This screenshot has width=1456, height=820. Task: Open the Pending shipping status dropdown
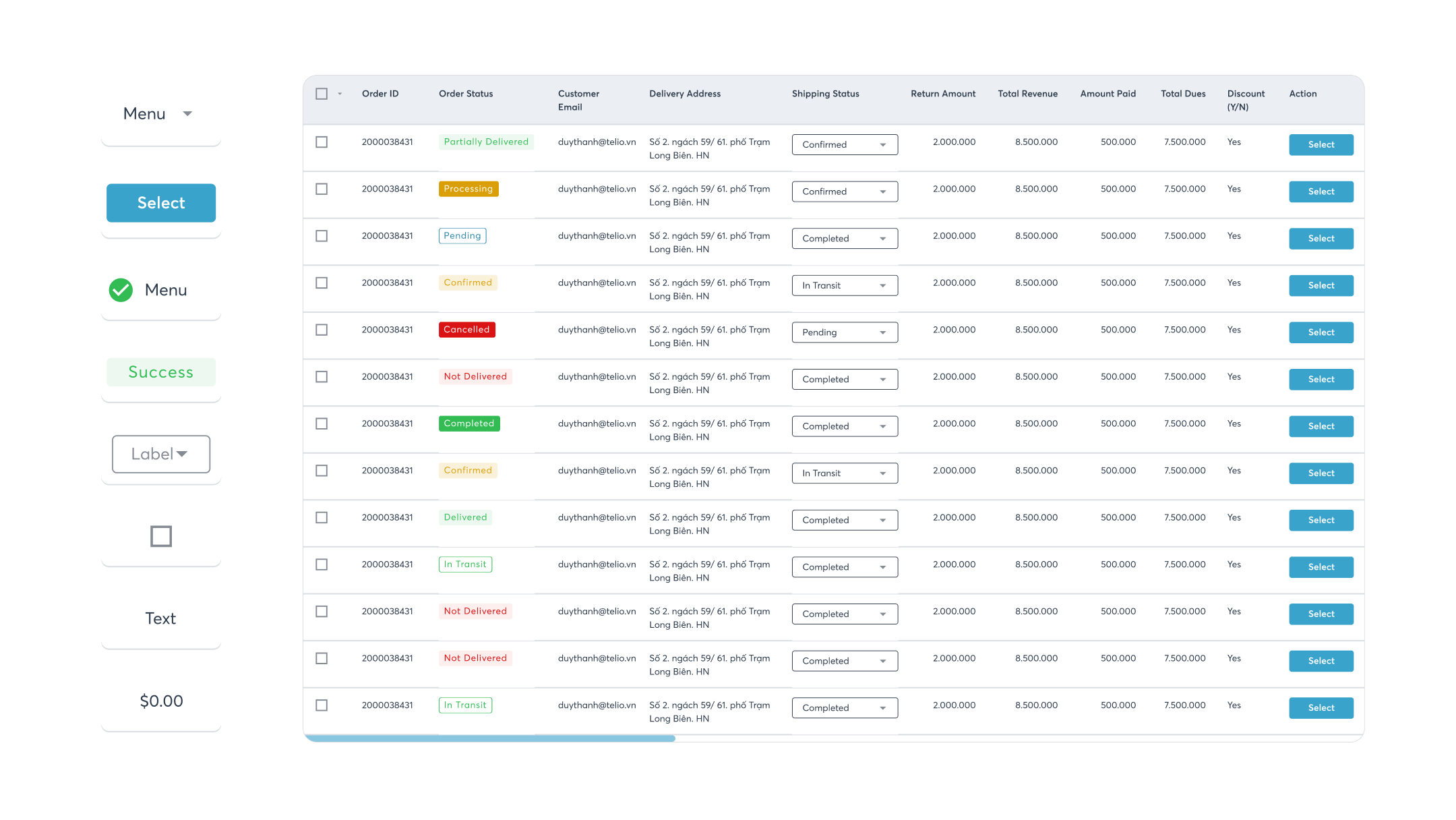[845, 332]
